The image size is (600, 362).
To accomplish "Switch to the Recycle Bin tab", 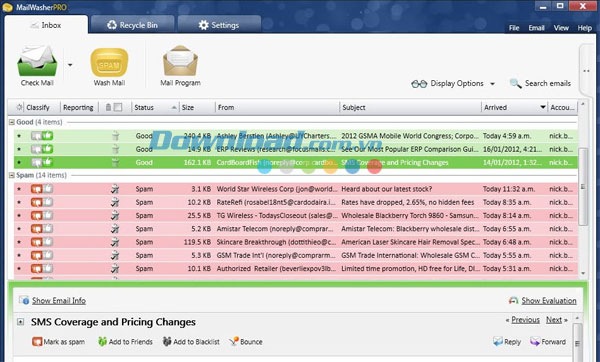I will (132, 25).
